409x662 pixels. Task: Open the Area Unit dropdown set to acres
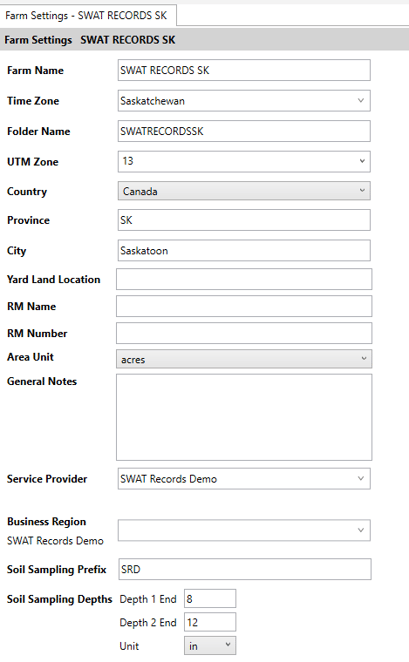(244, 359)
